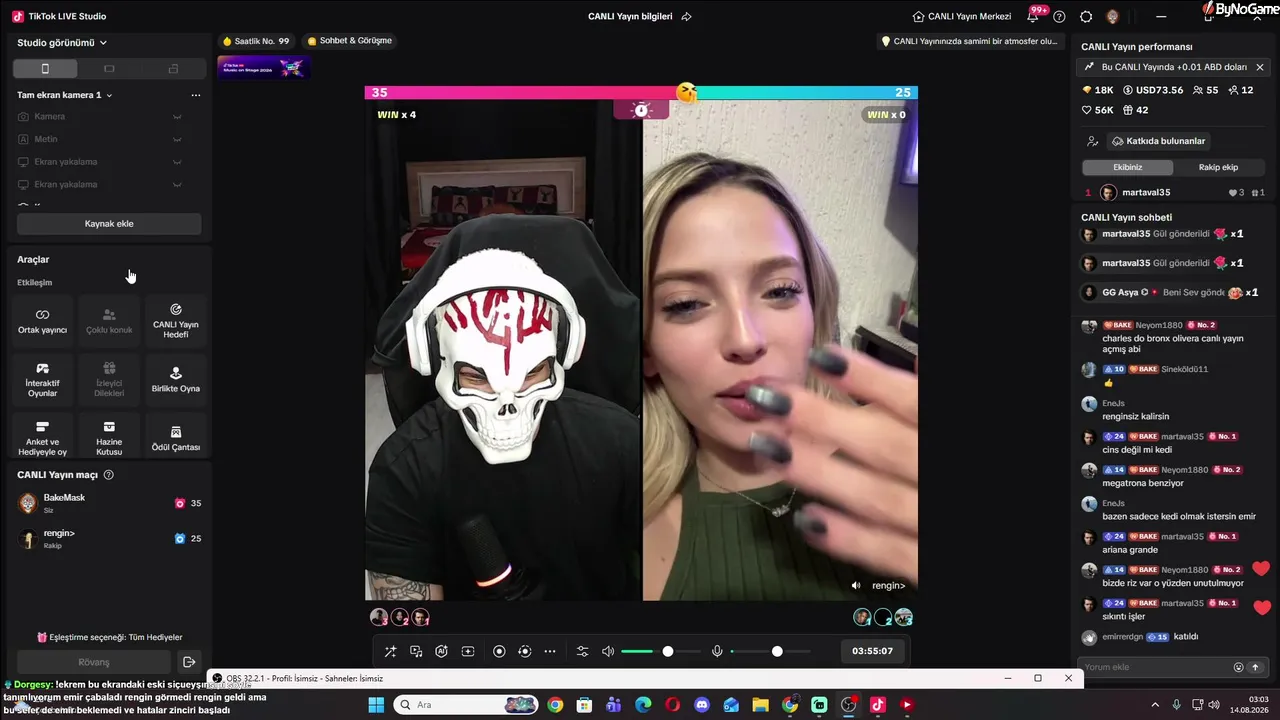Open CANLI Yayın Merkezi

(x=962, y=16)
